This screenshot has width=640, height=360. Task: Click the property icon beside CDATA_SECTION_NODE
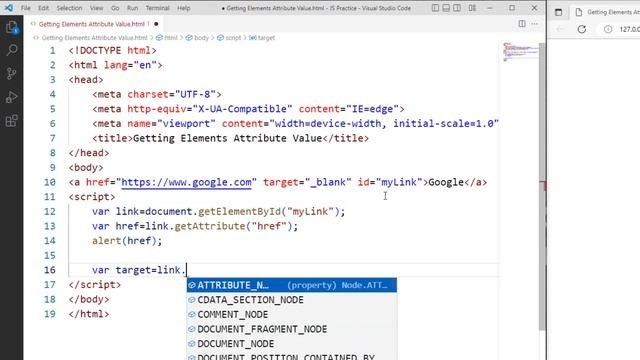[x=191, y=300]
